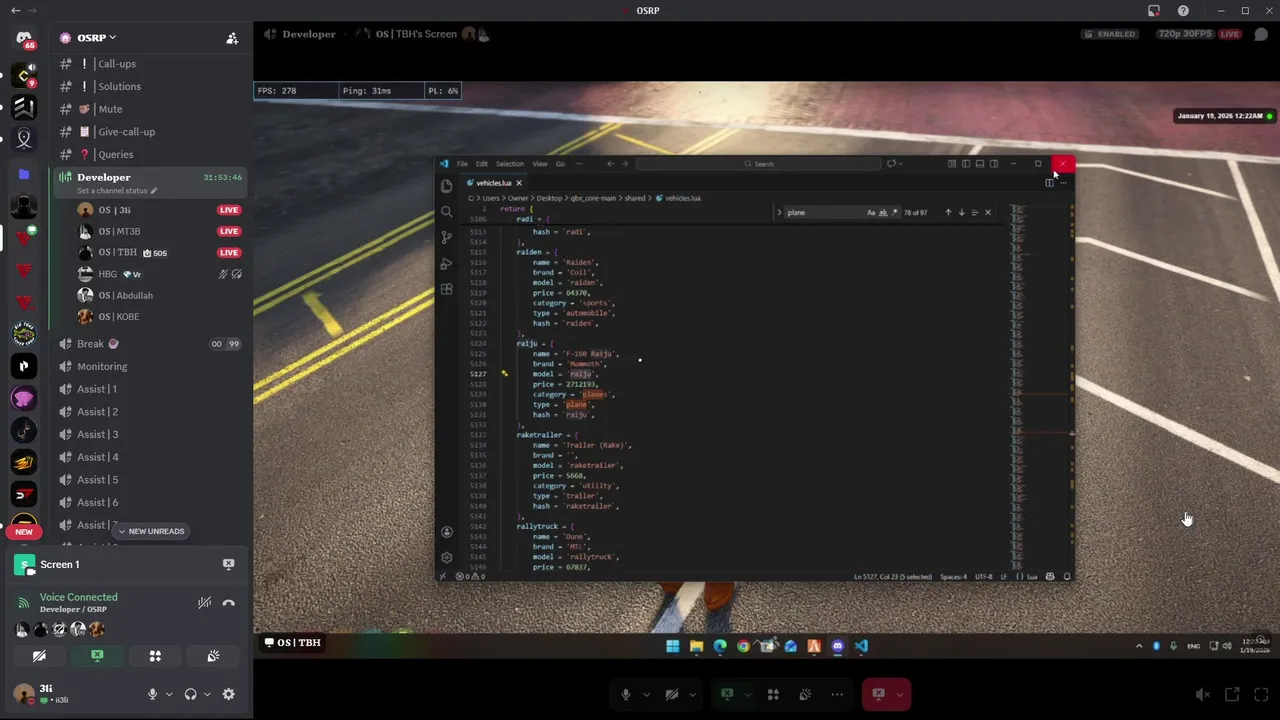Toggle screen share in voice panel

[97, 656]
